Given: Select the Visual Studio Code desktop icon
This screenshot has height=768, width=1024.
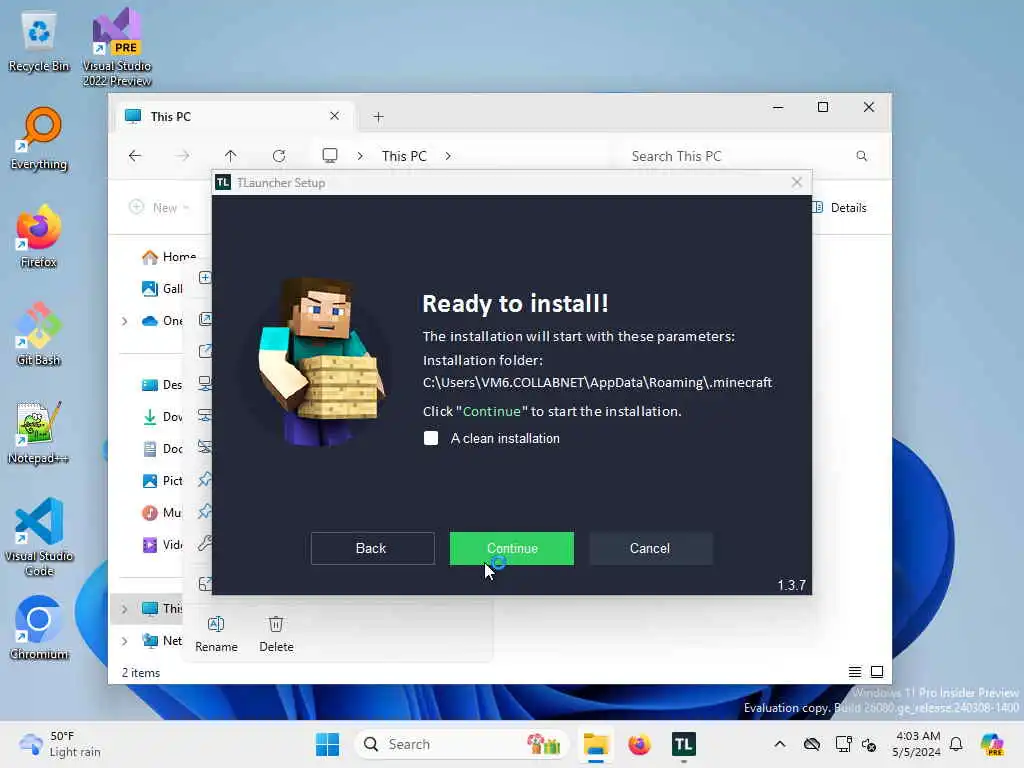Looking at the screenshot, I should pyautogui.click(x=39, y=537).
